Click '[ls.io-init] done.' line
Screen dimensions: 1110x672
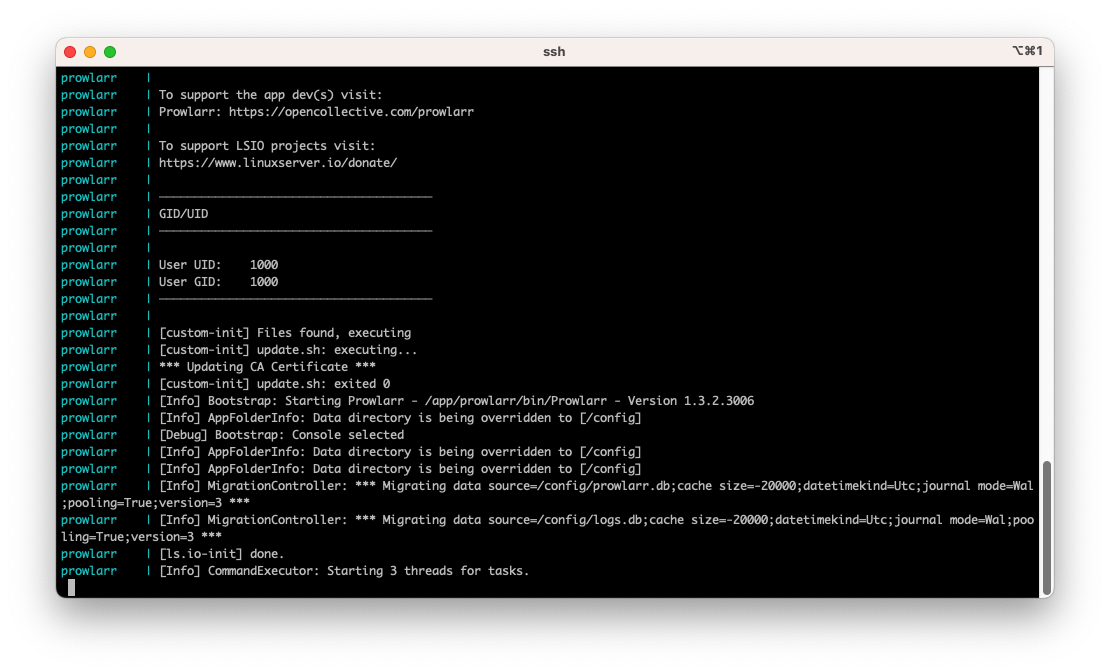pyautogui.click(x=221, y=554)
